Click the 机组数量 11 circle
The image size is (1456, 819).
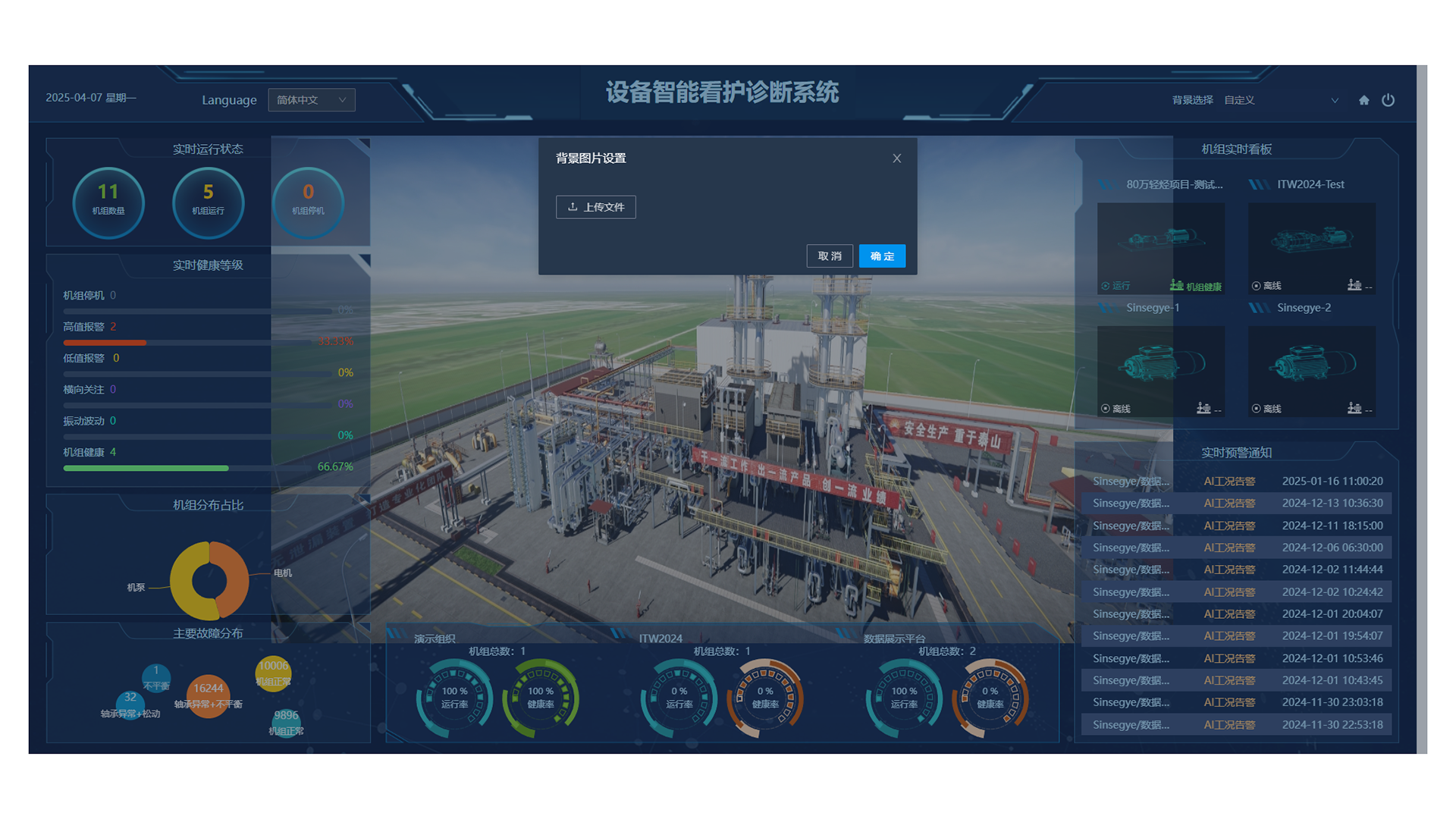click(108, 202)
